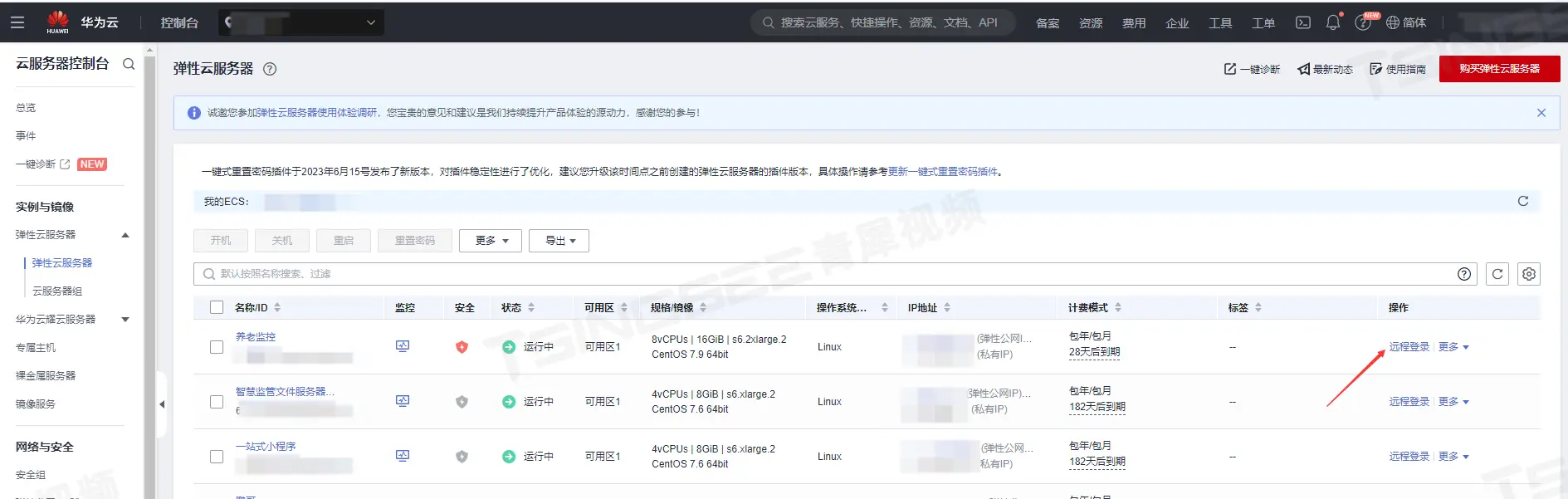Select the 智慧监管文件服务器 row checkbox
Image resolution: width=1568 pixels, height=499 pixels.
point(217,402)
